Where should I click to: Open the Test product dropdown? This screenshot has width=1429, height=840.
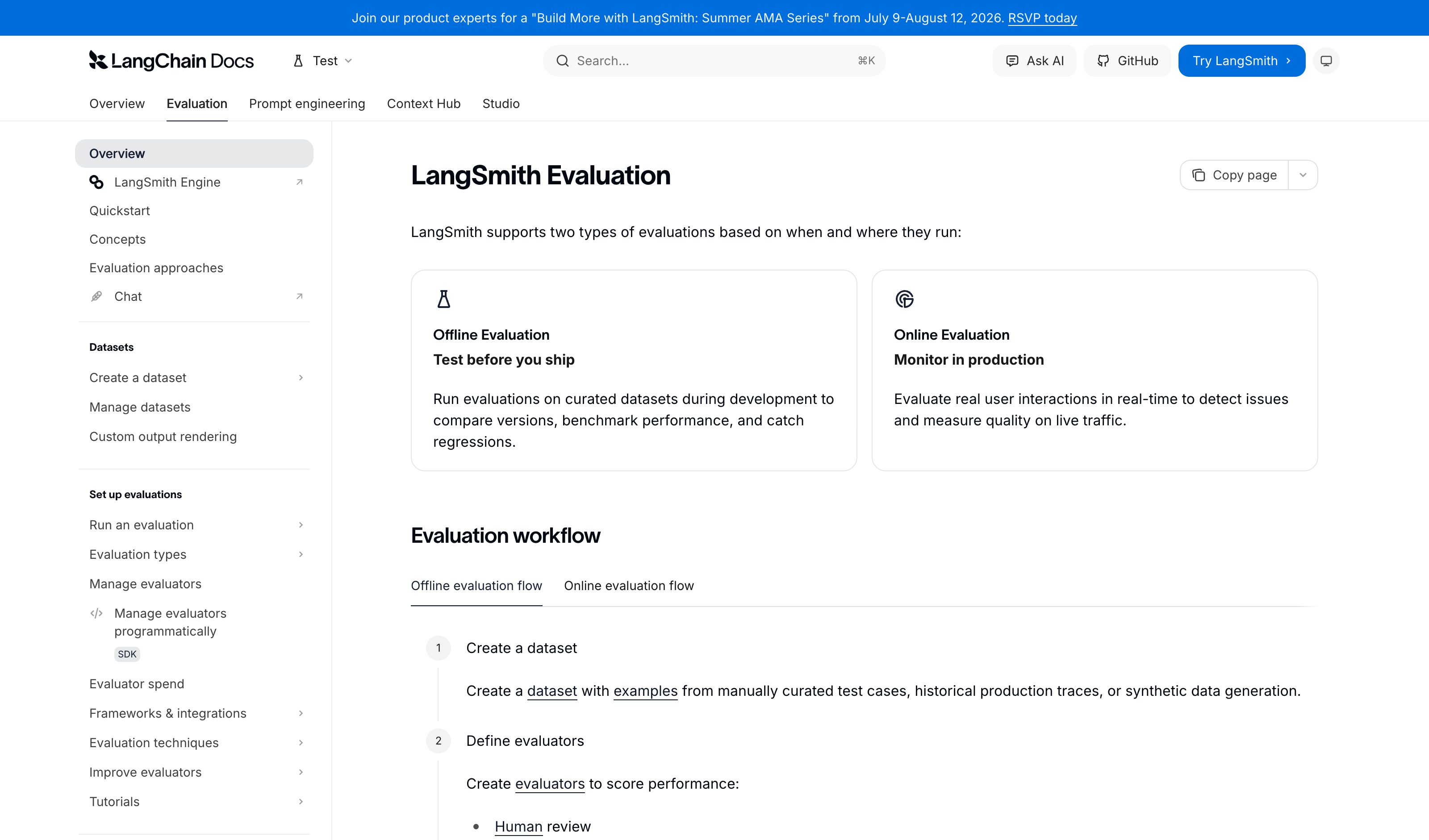point(323,61)
